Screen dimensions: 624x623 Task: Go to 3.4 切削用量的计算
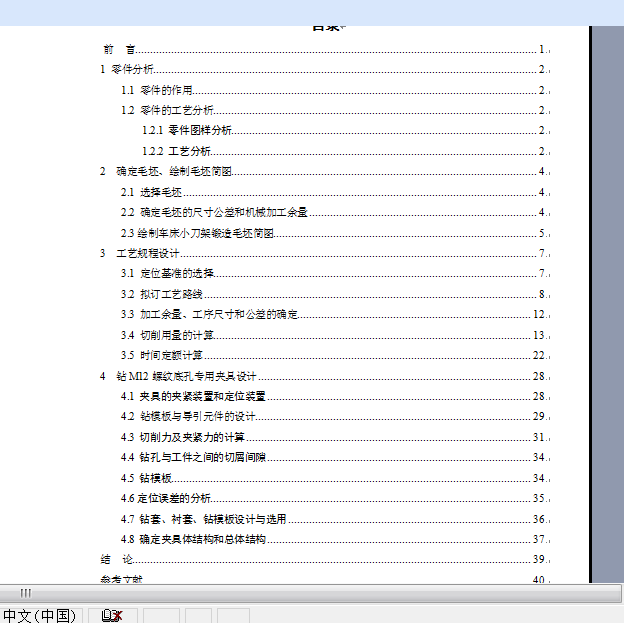point(335,335)
